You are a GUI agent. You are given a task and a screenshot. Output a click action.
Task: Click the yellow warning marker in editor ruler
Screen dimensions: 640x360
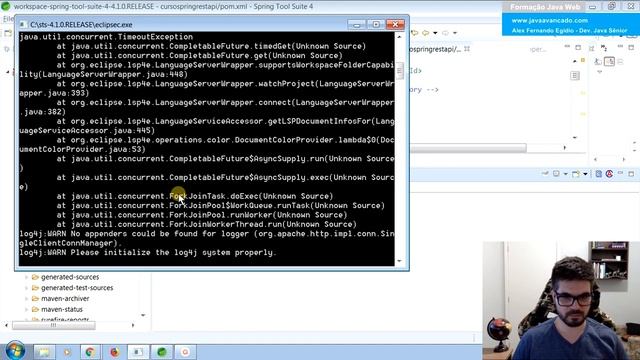(x=583, y=60)
